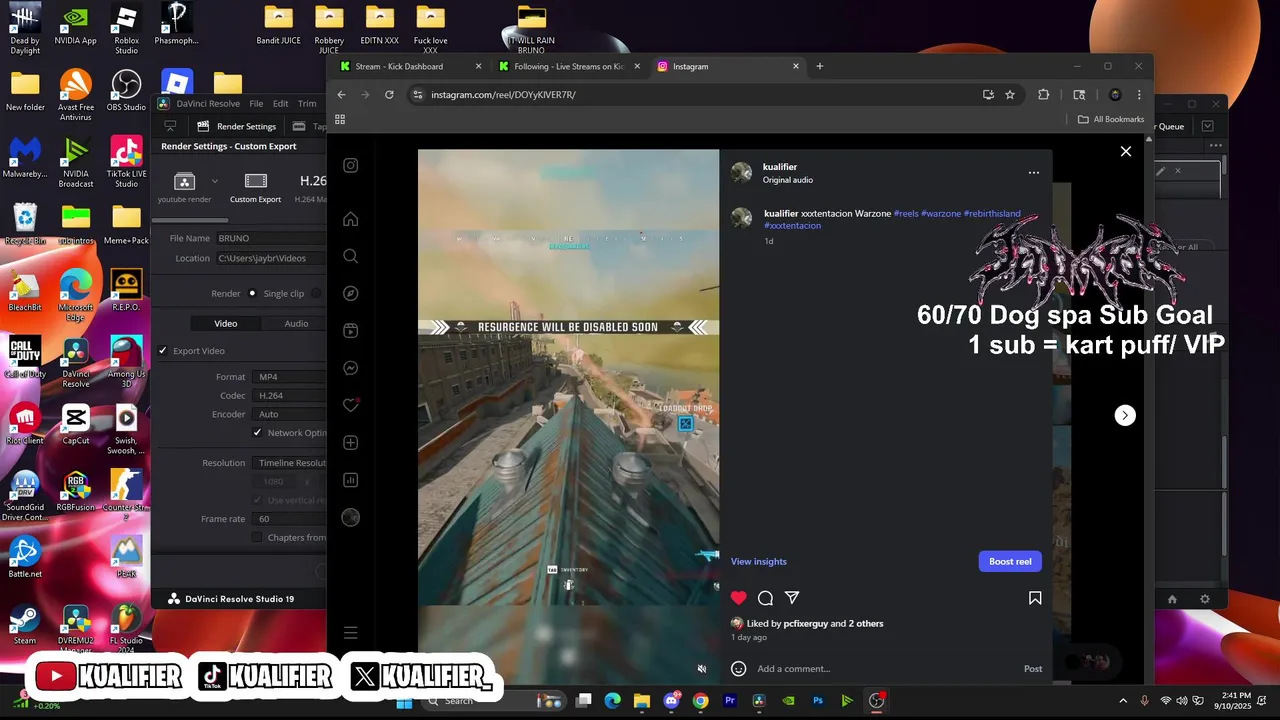
Task: Bookmark this page with the Chrome star icon
Action: [x=1010, y=94]
